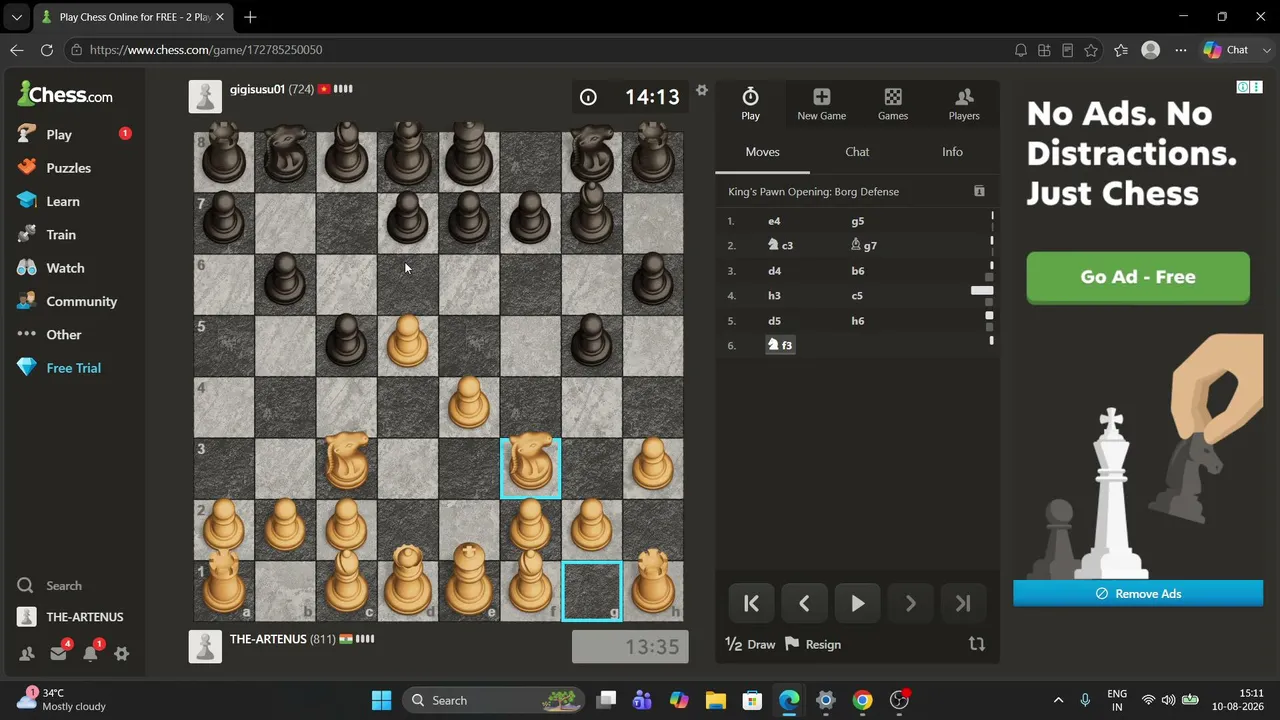Open a new browser tab
Screen dimensions: 1280x720
coord(250,17)
